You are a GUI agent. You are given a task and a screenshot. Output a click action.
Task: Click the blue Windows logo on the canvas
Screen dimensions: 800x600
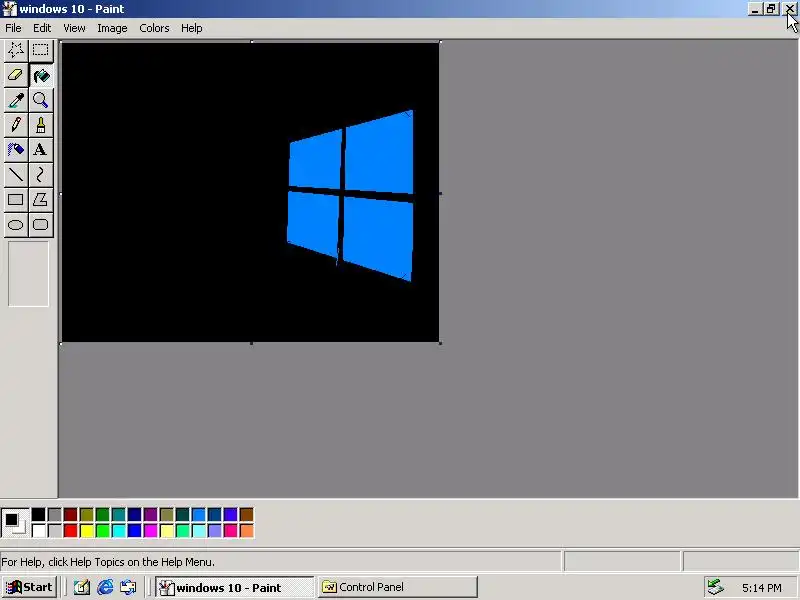[350, 195]
